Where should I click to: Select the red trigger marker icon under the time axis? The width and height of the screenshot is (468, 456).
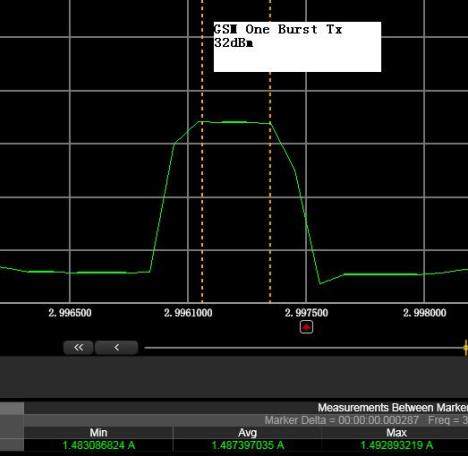306,327
